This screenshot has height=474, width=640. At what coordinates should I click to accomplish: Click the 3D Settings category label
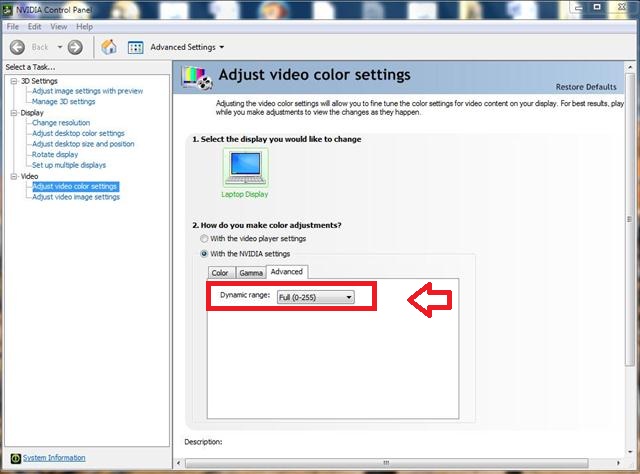(x=39, y=81)
